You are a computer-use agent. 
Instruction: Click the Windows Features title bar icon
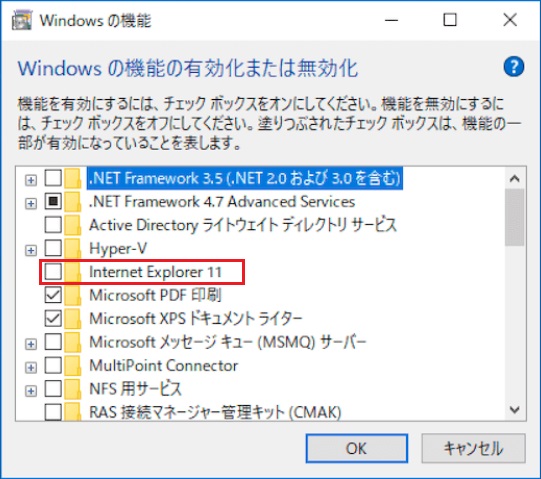[x=22, y=20]
